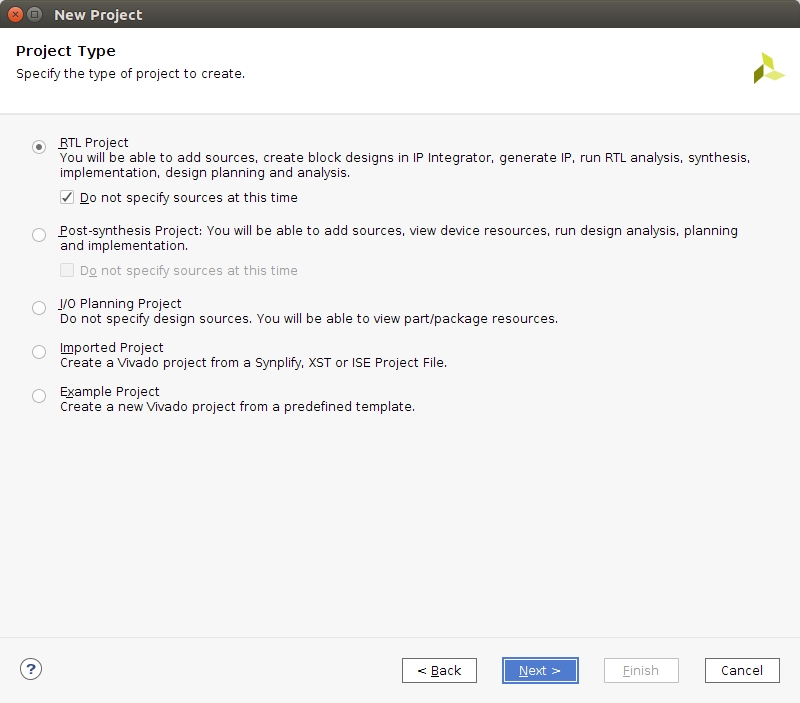Go to the previous step with Back
Image resolution: width=800 pixels, height=703 pixels.
point(439,670)
